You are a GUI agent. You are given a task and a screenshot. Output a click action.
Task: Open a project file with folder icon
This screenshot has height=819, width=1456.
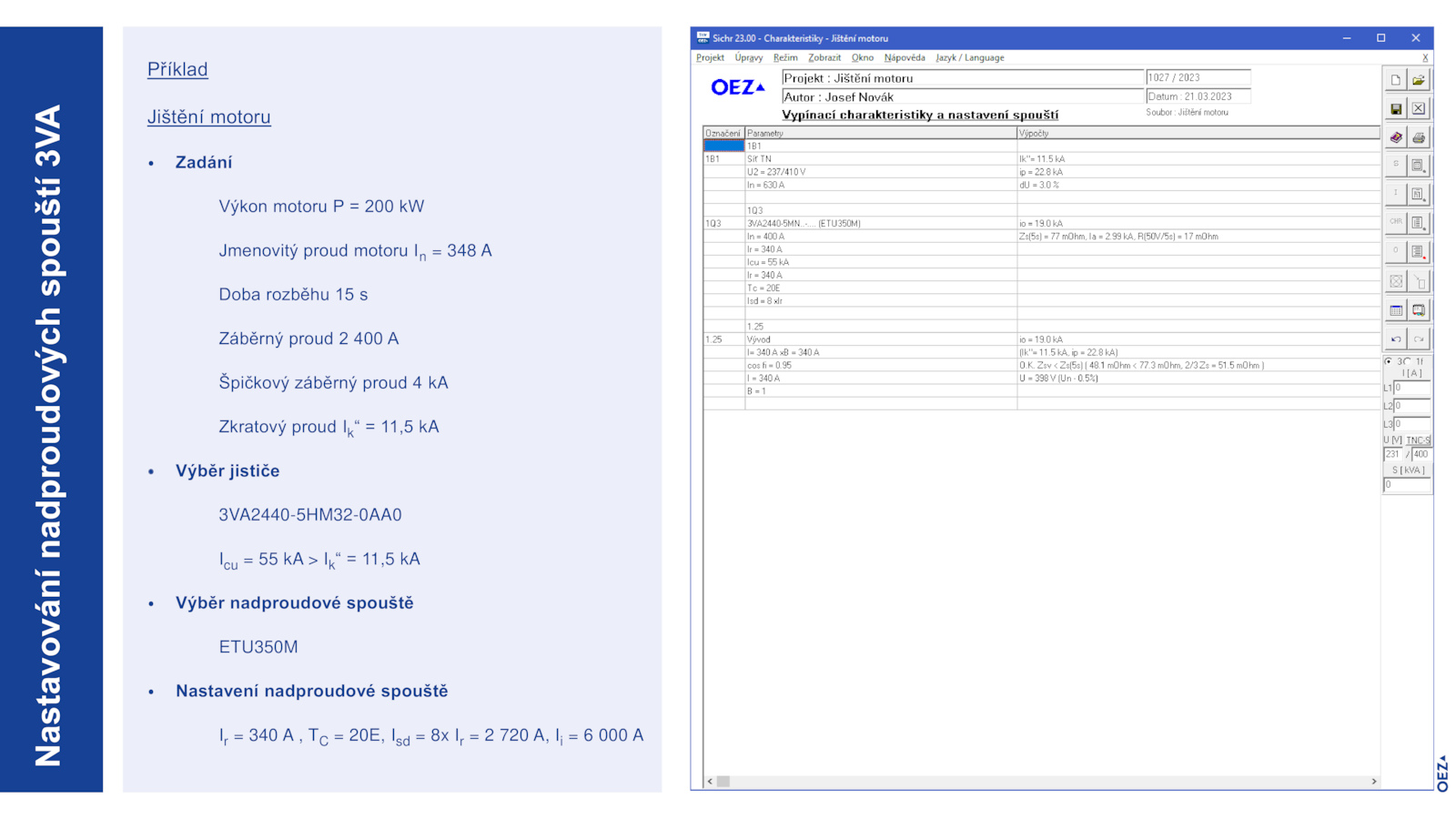1419,80
